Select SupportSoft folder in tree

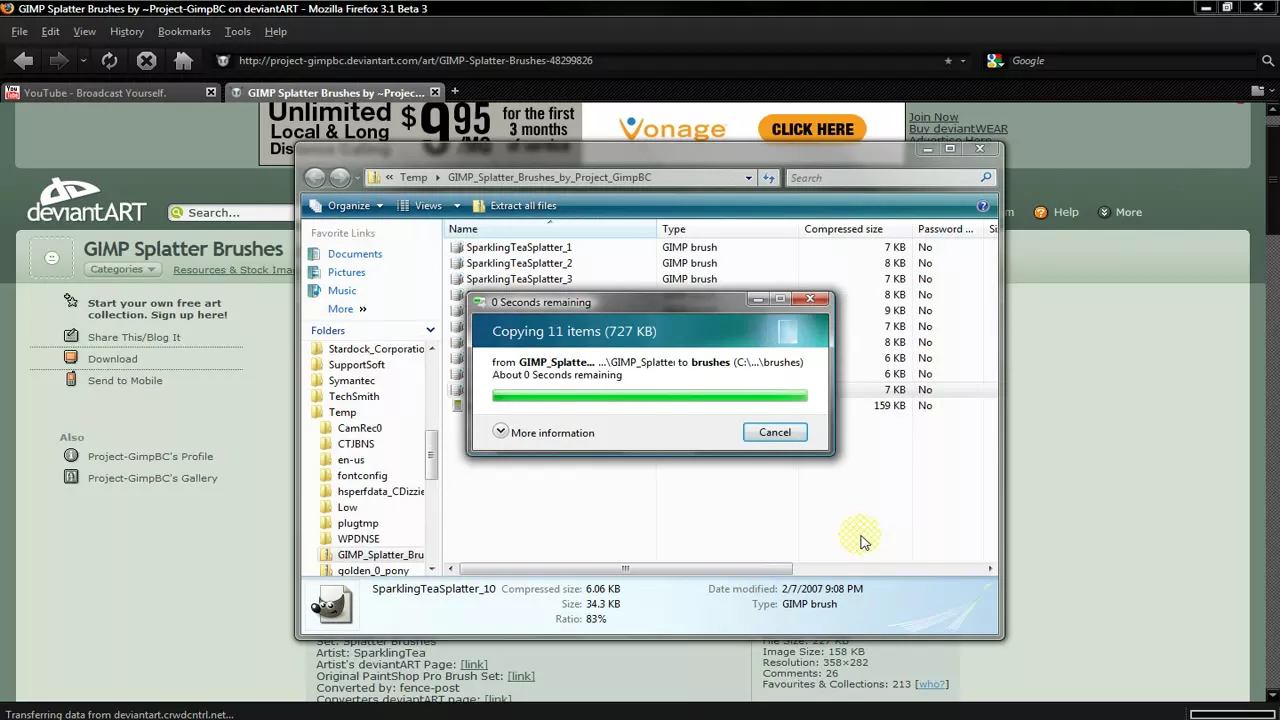pyautogui.click(x=356, y=365)
